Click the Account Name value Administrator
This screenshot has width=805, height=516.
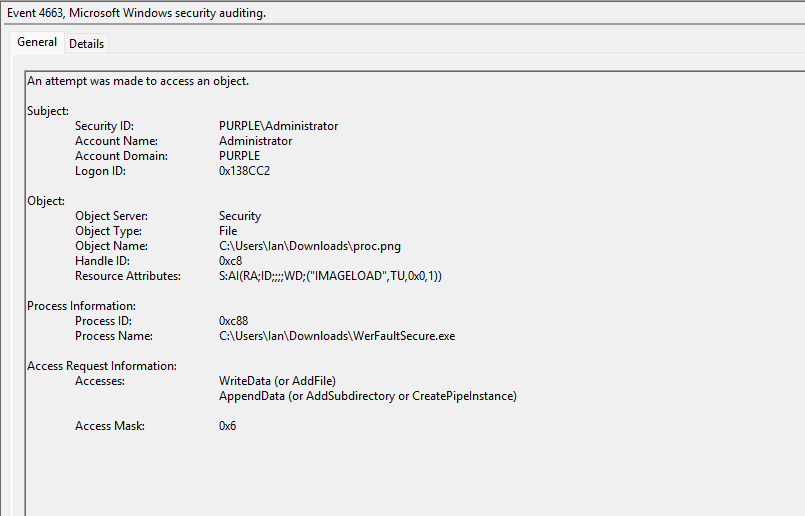tap(255, 141)
